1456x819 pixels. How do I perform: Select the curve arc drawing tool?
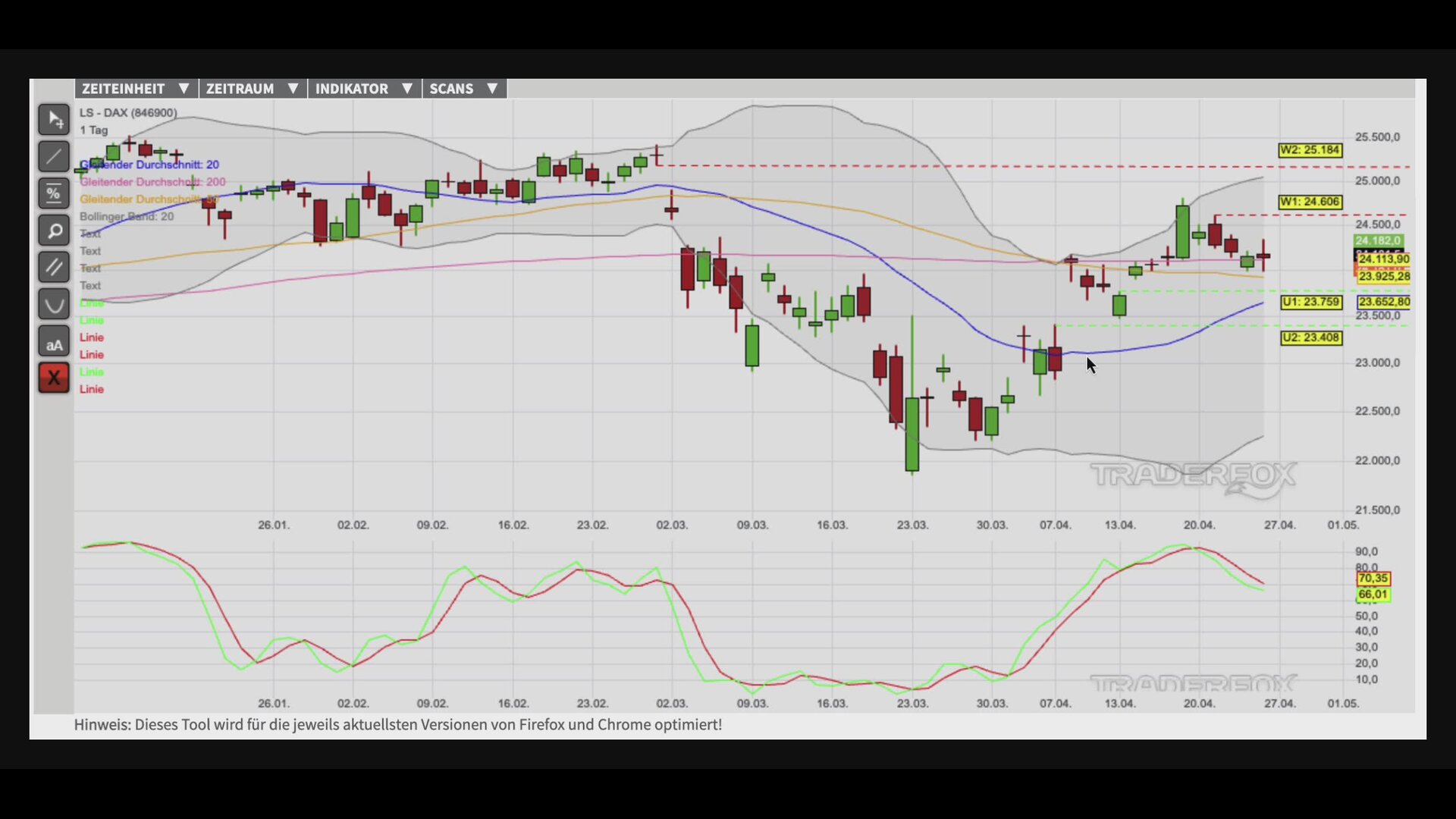coord(54,304)
